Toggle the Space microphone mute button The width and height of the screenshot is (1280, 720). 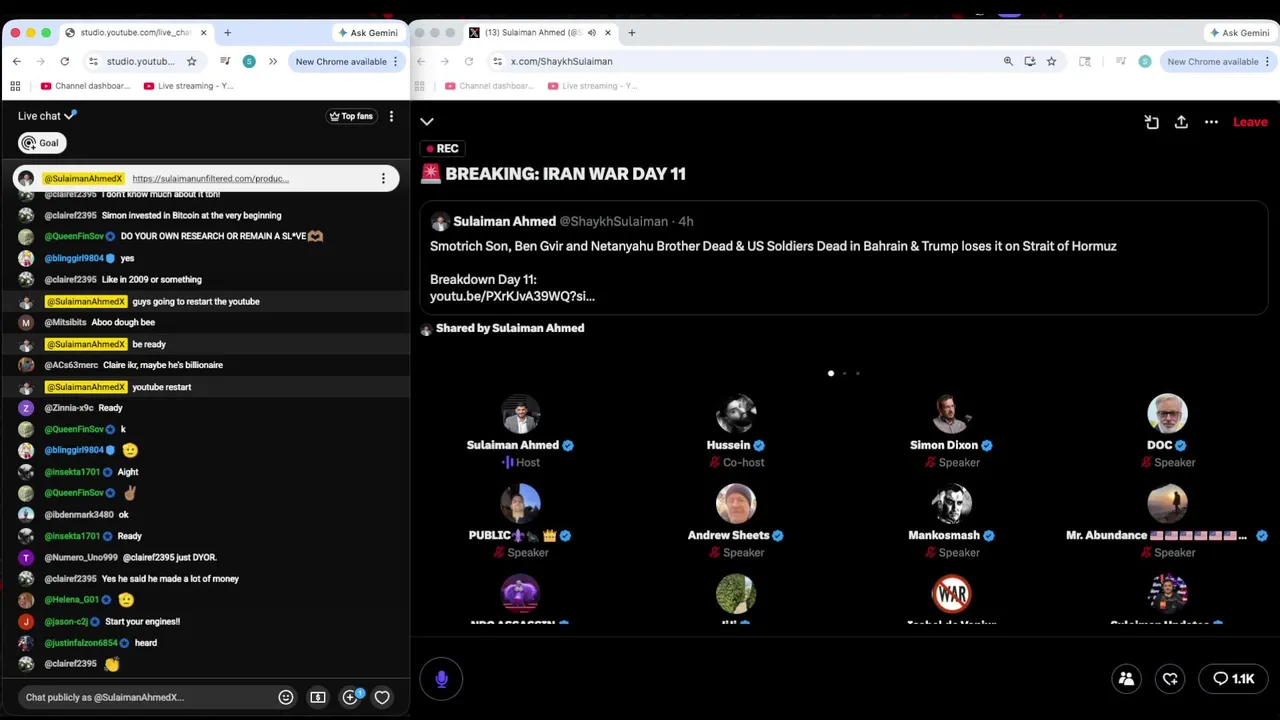[x=441, y=679]
